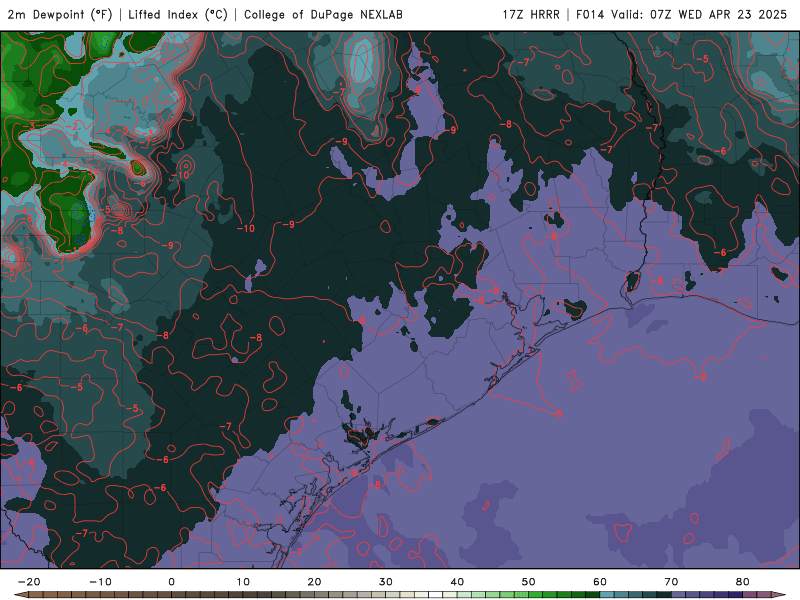Screen dimensions: 800x600
Task: Click the -20 label on the color scale
Action: click(x=29, y=582)
